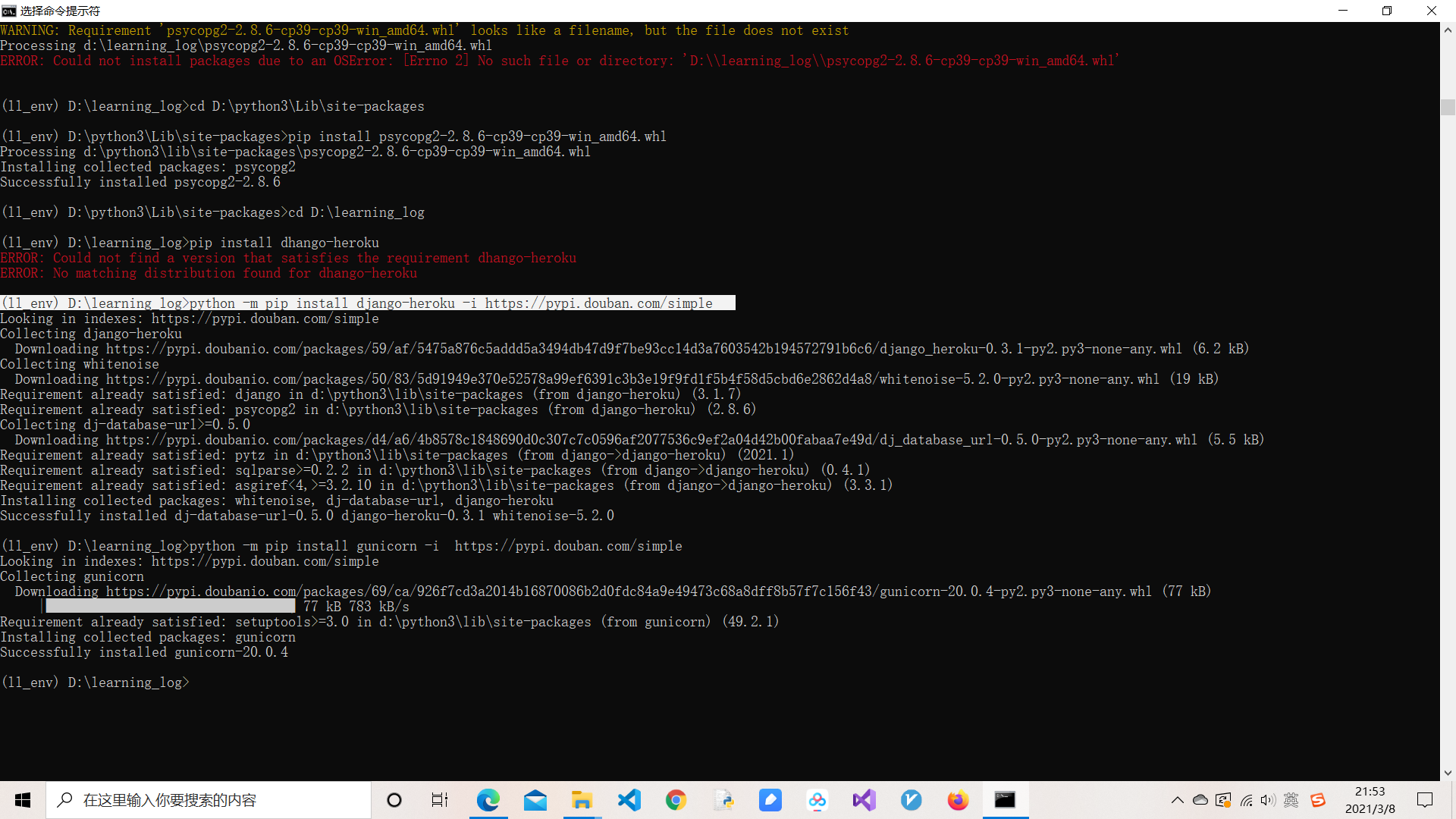Viewport: 1456px width, 819px height.
Task: Open Baidu Netdisk icon in the taskbar
Action: (x=817, y=800)
